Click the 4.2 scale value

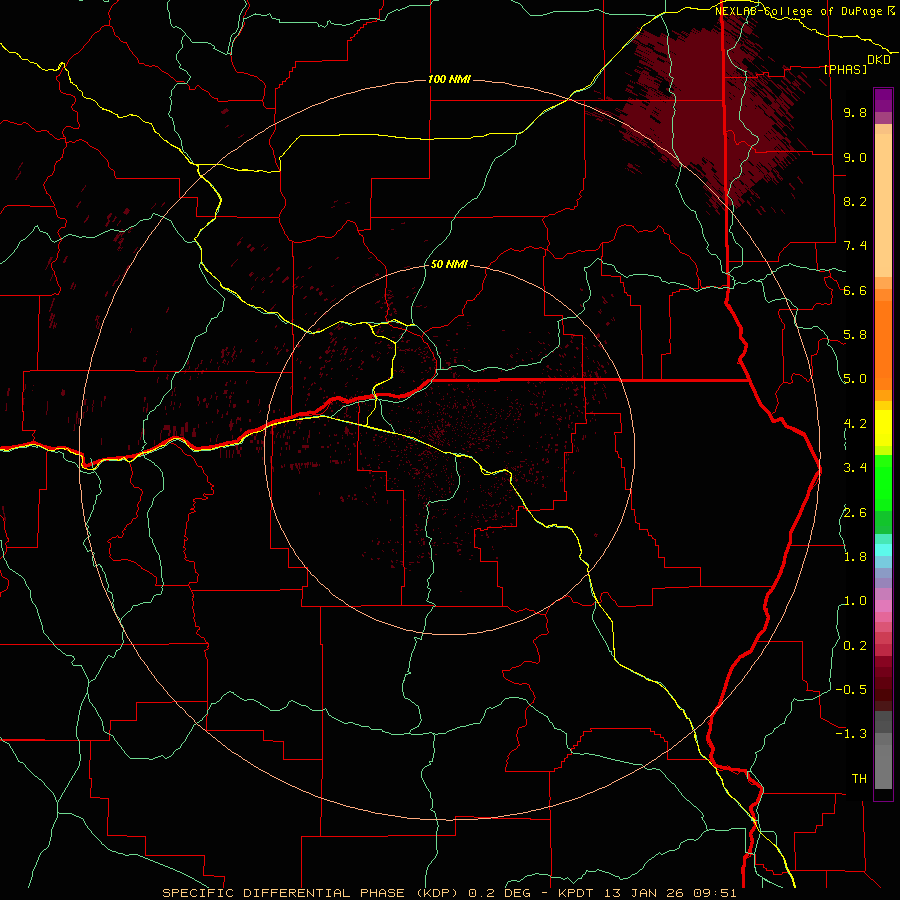(855, 424)
